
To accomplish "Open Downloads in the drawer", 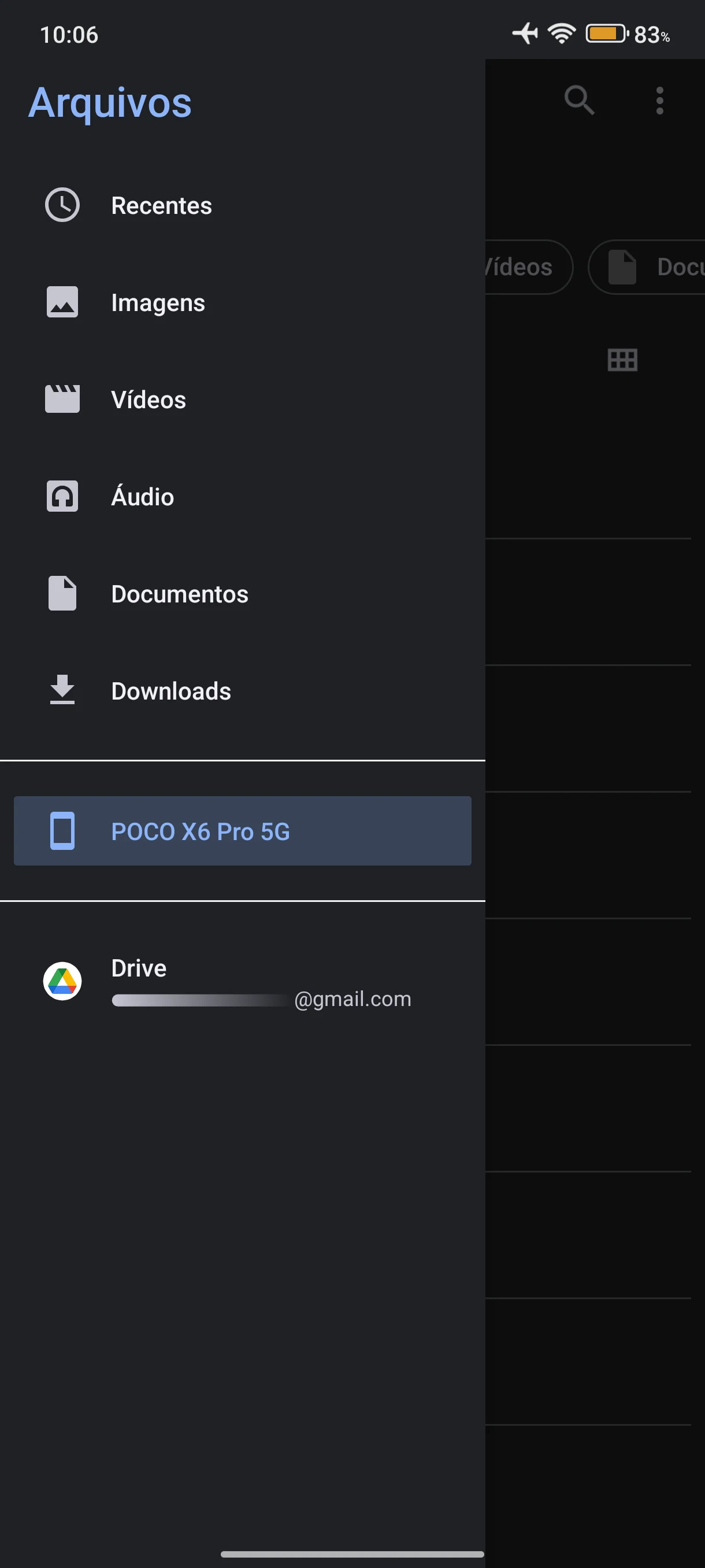I will [243, 690].
